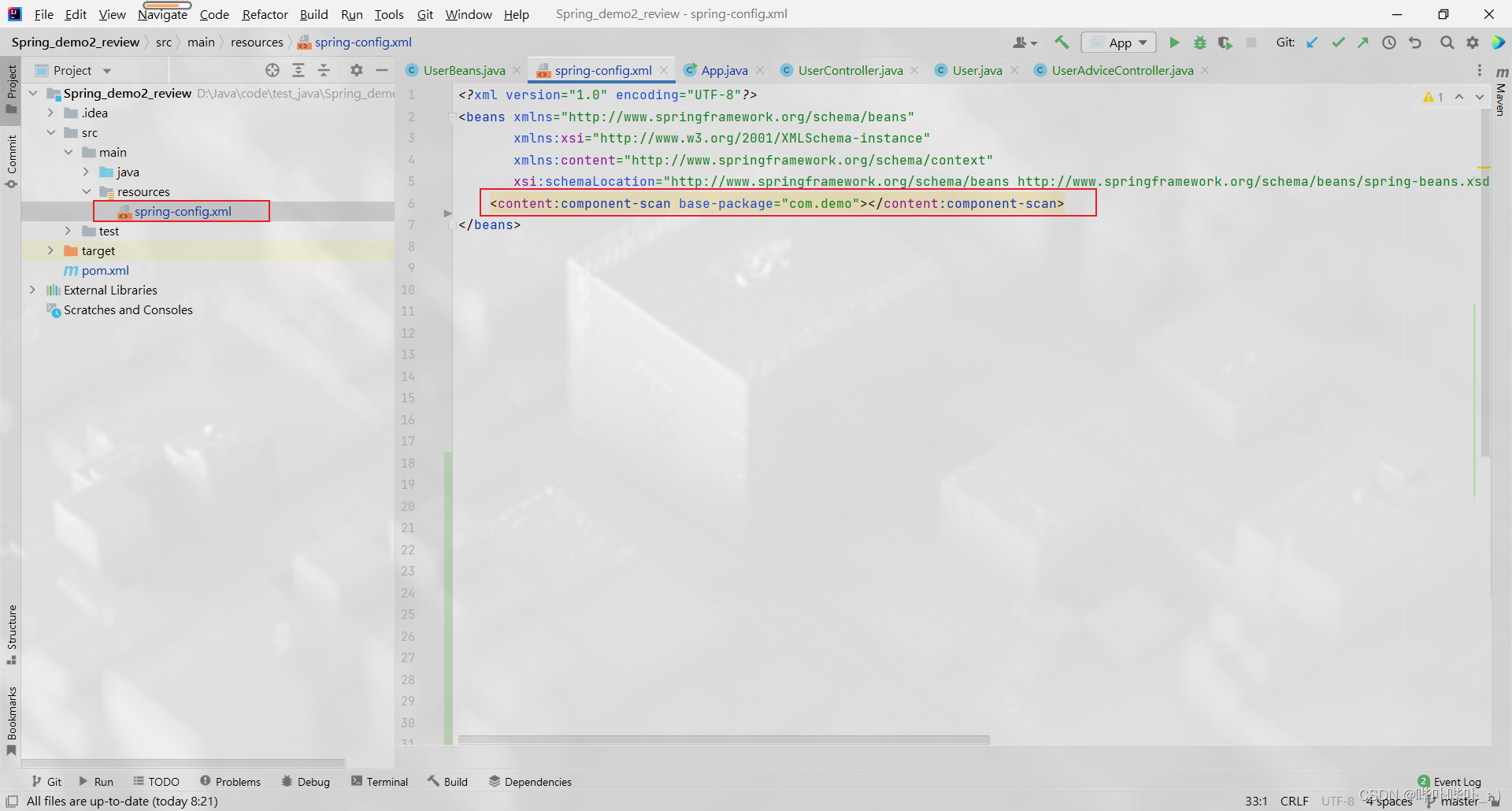
Task: Hide the Project tool window
Action: click(x=382, y=70)
